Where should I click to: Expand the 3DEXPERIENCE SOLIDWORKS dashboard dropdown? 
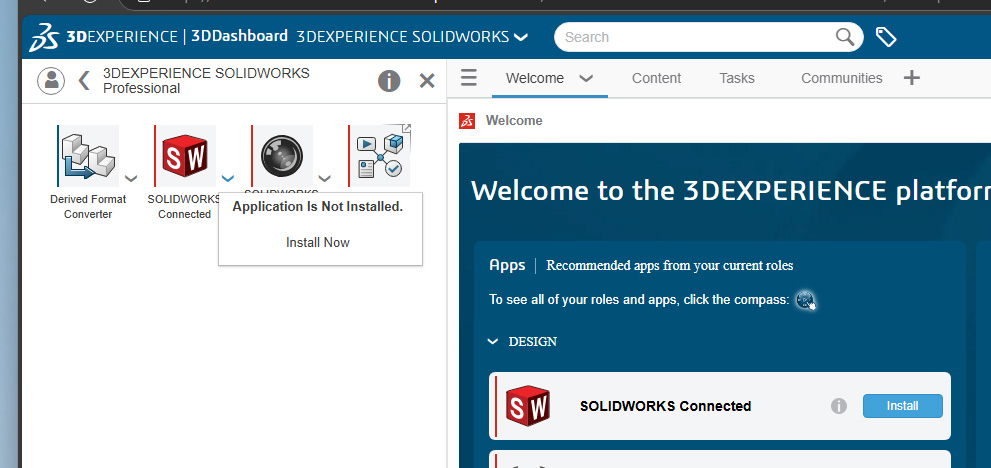521,37
